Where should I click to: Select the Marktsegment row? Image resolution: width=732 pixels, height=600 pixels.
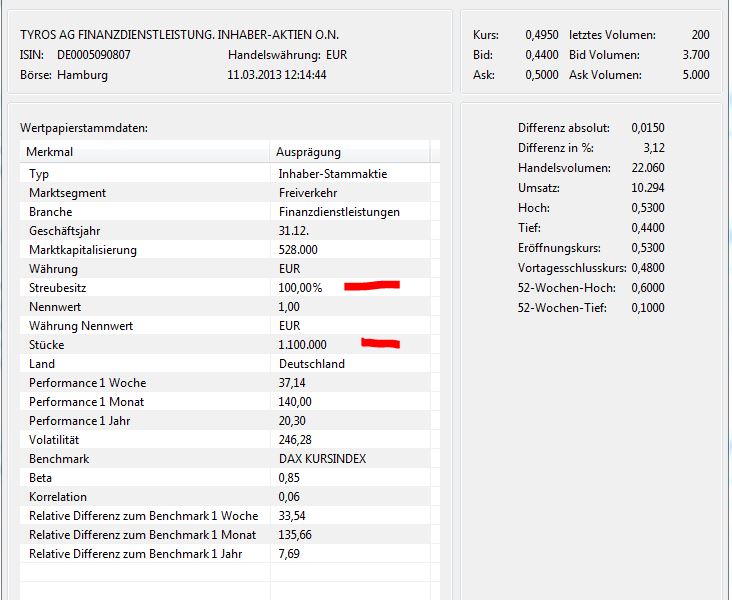[67, 193]
